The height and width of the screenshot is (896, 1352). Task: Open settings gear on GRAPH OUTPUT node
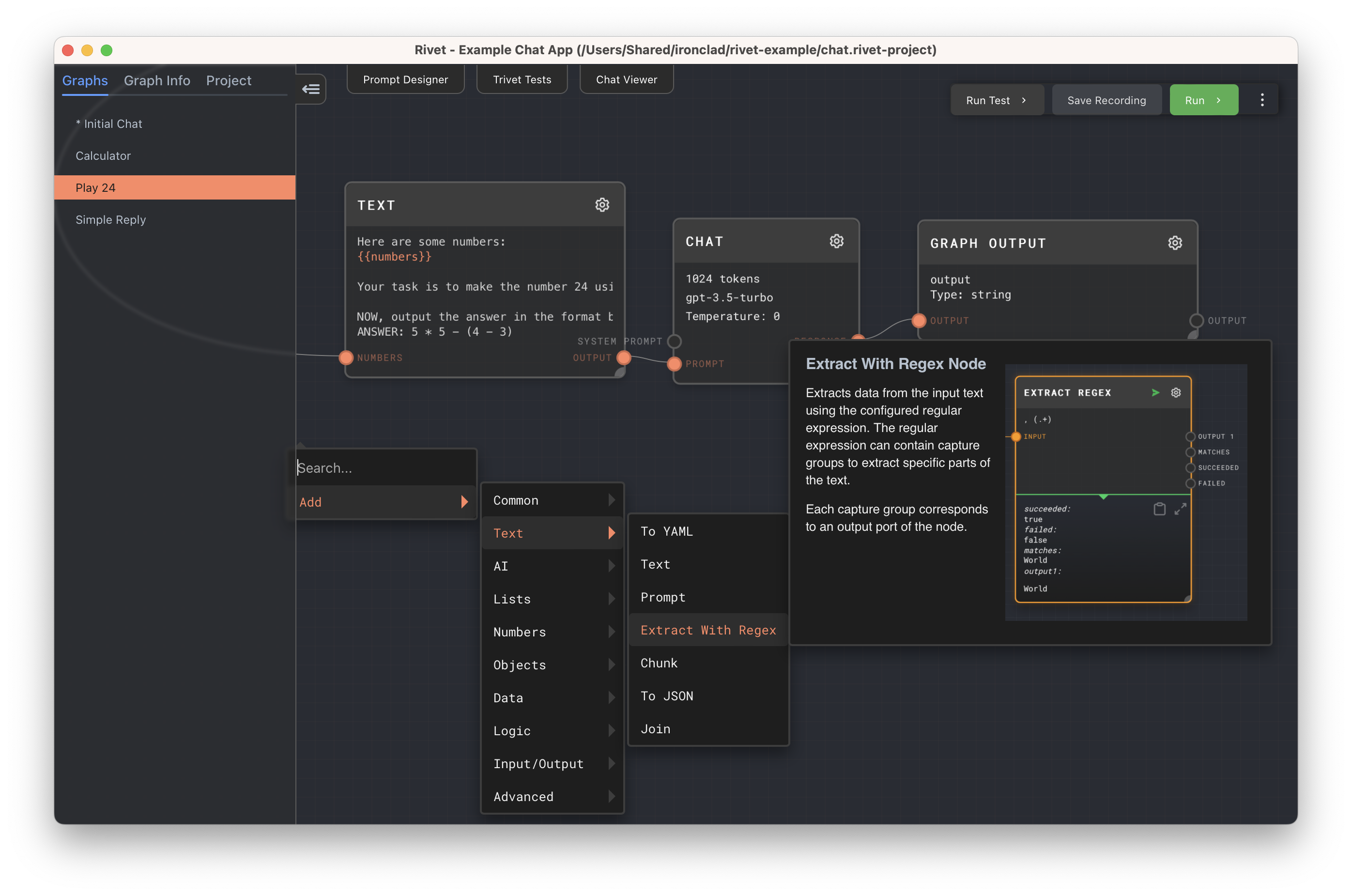point(1174,243)
